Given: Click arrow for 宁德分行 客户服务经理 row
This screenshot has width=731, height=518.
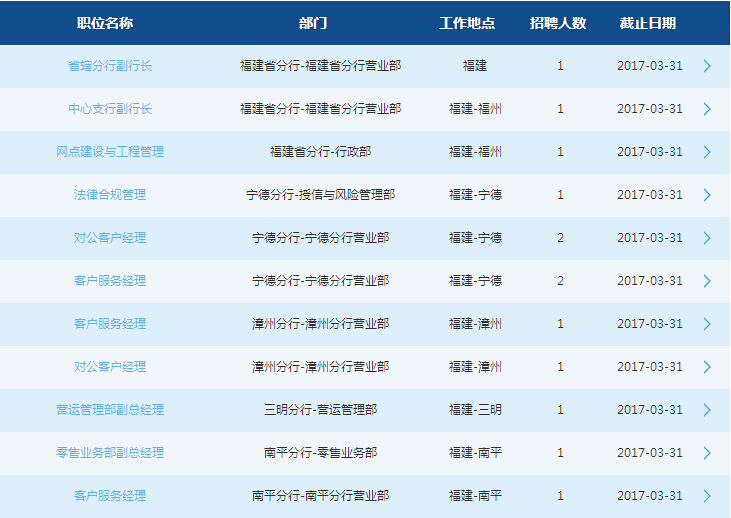Looking at the screenshot, I should (x=707, y=281).
